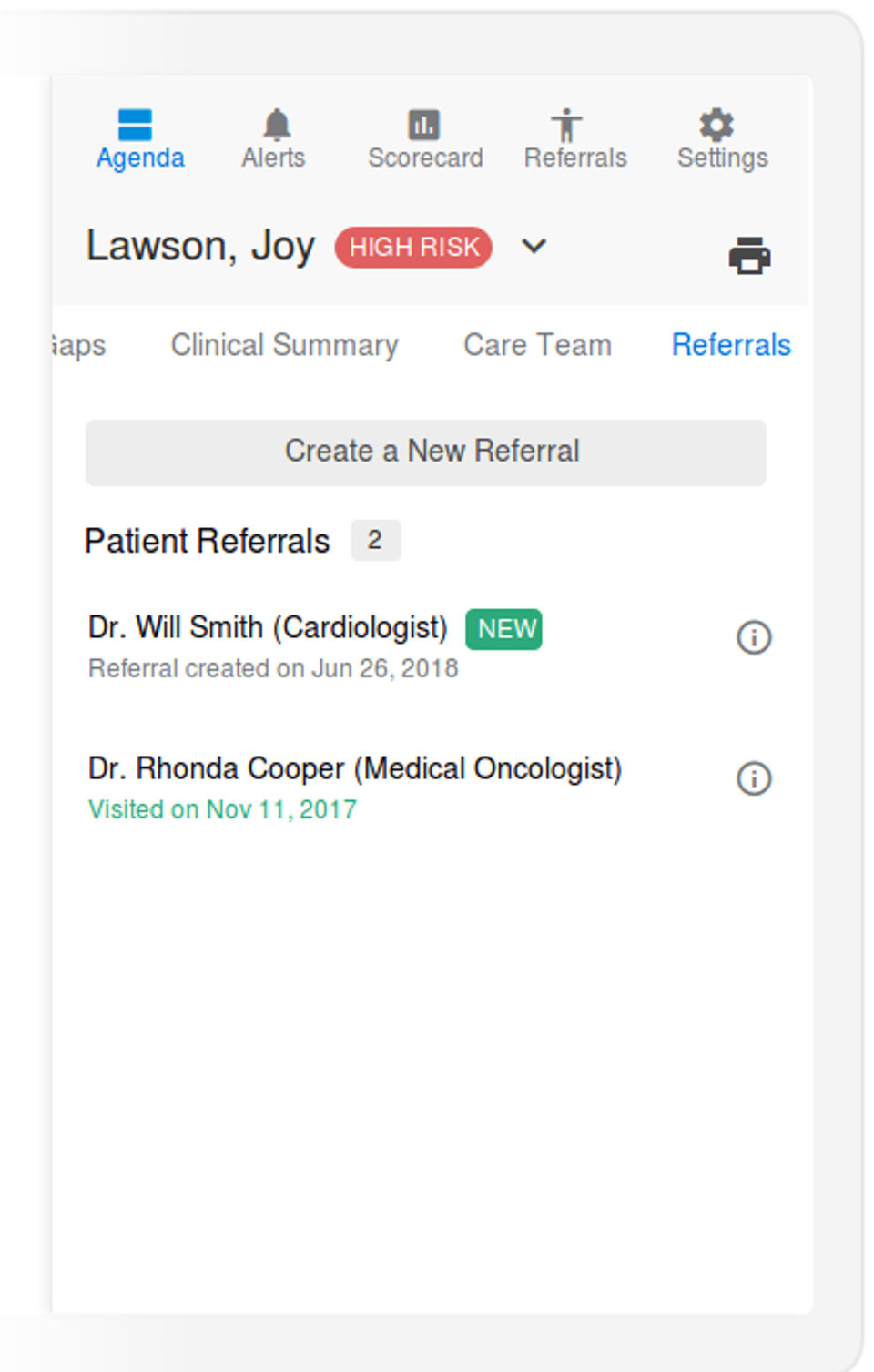Image resolution: width=874 pixels, height=1372 pixels.
Task: Switch to the partially visible Gaps tab
Action: [x=79, y=345]
